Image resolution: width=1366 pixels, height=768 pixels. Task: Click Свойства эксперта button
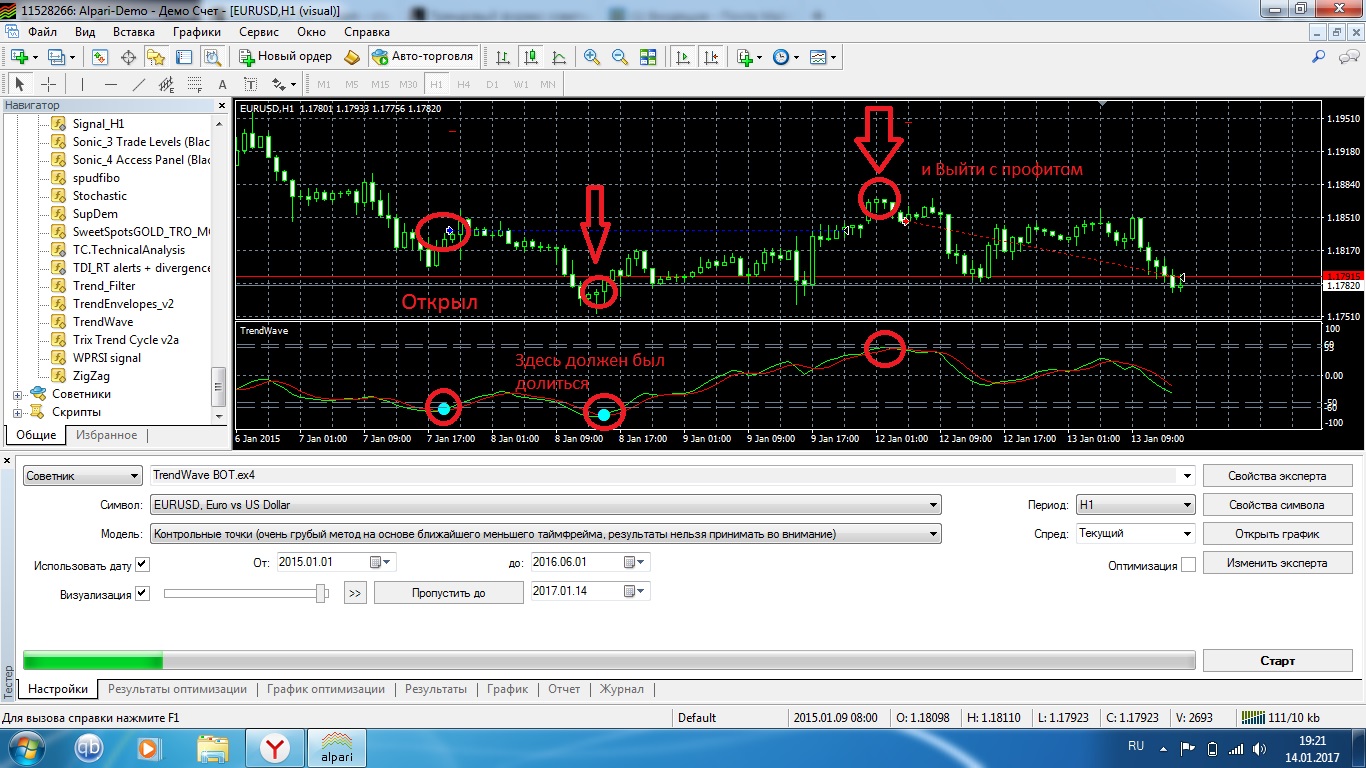tap(1277, 476)
